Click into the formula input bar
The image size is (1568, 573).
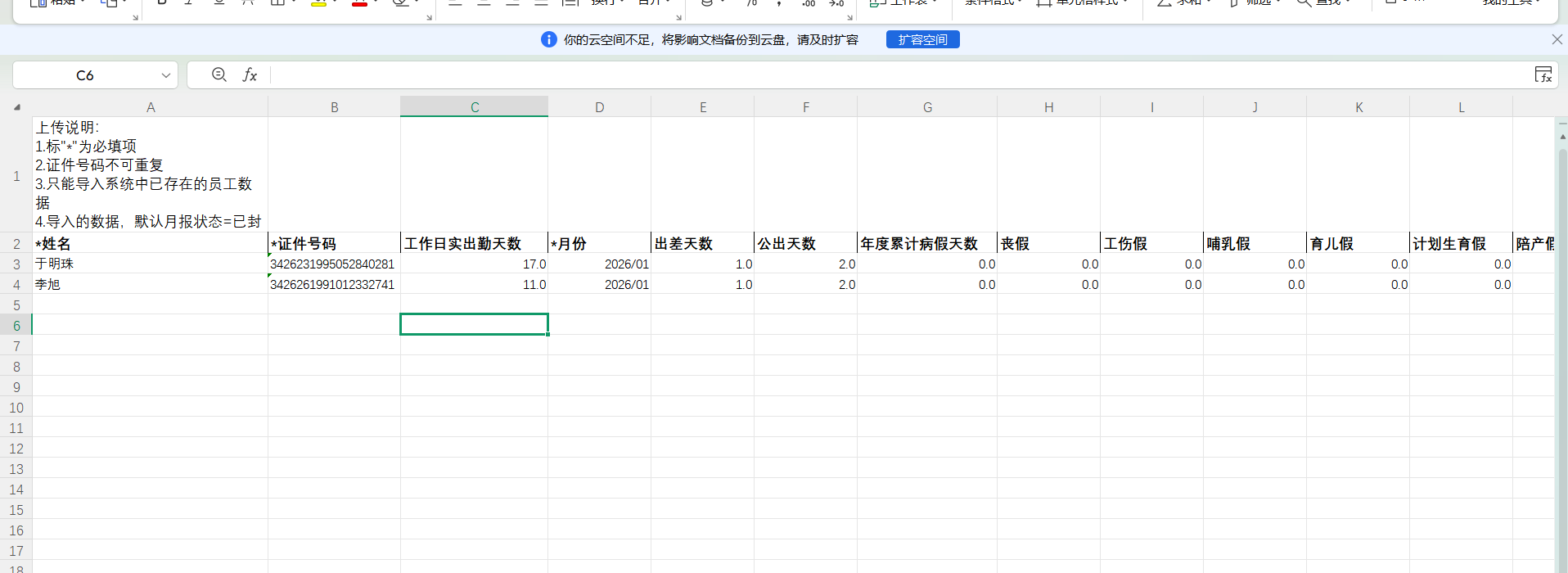[818, 75]
